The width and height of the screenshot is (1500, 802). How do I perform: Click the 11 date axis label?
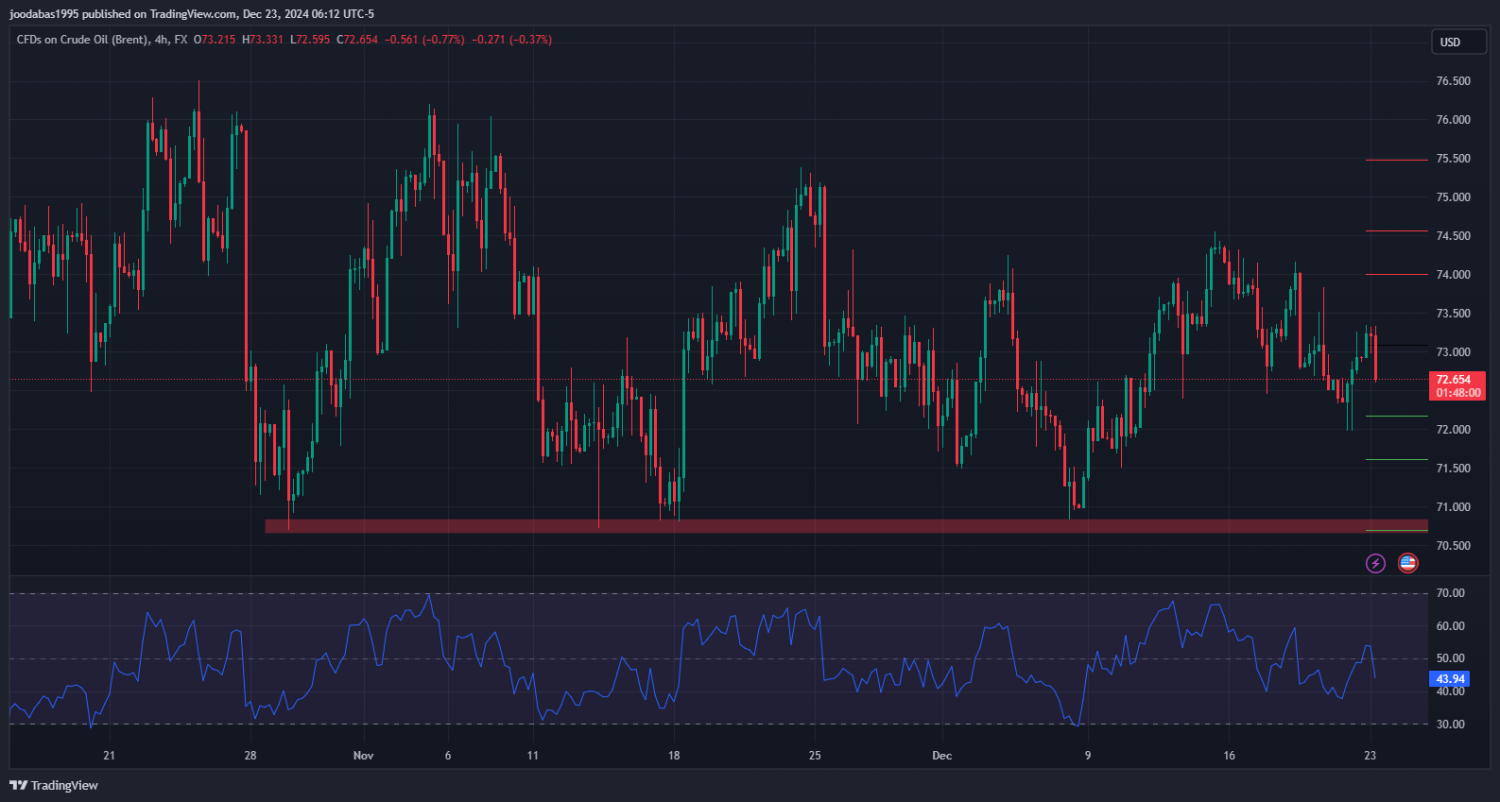pyautogui.click(x=533, y=755)
